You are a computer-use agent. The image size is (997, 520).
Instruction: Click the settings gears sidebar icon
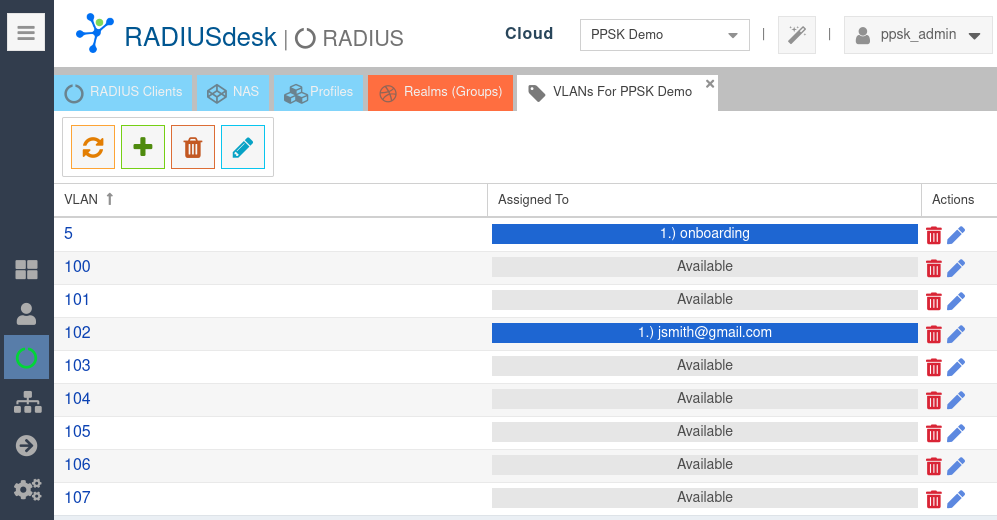click(x=27, y=489)
